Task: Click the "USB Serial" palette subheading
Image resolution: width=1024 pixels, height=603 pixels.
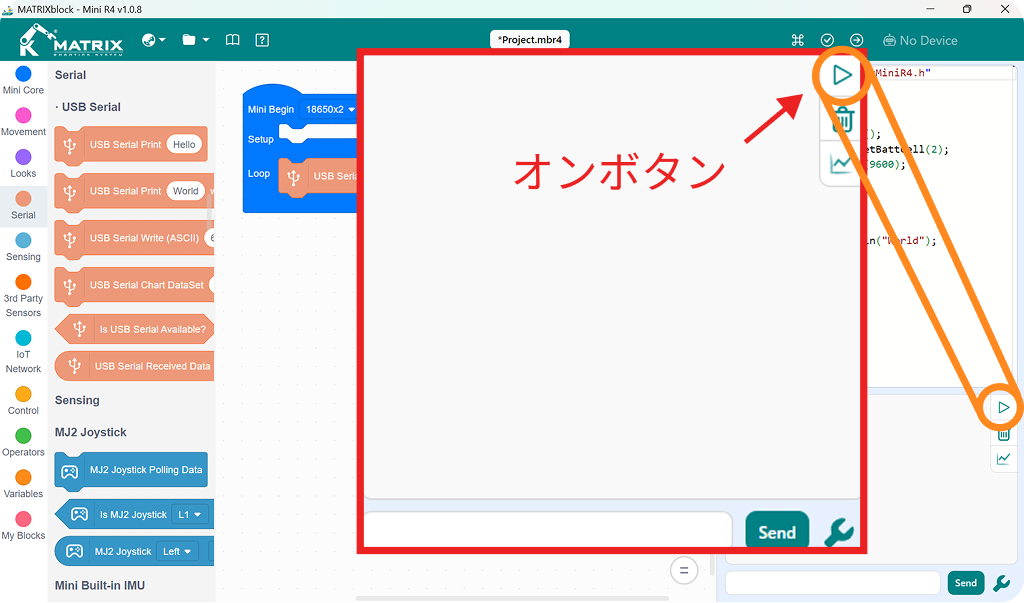Action: 91,107
